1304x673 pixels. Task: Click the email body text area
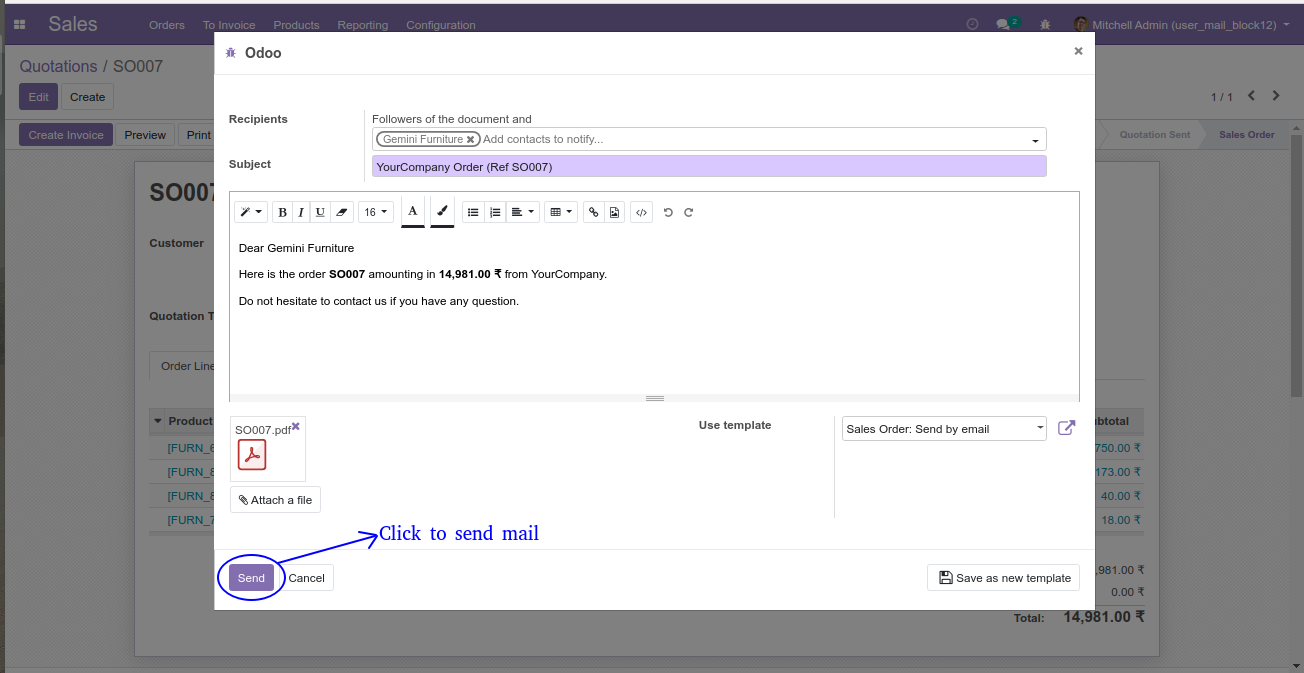coord(654,313)
